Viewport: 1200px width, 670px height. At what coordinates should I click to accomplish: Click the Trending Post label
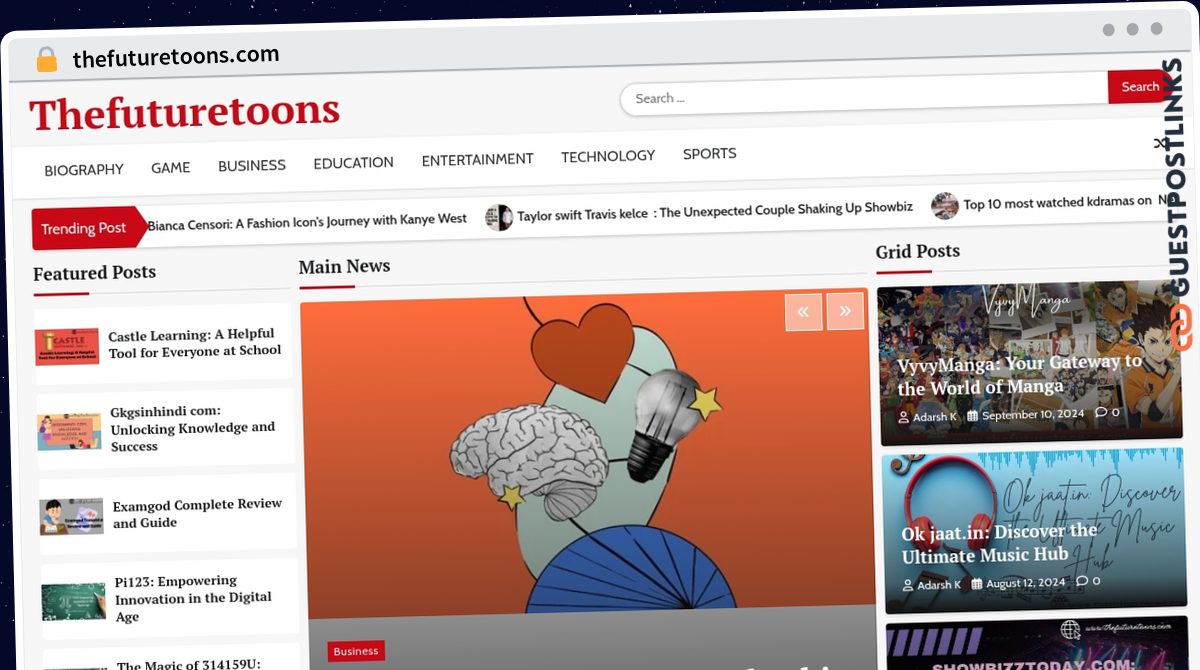click(x=84, y=228)
